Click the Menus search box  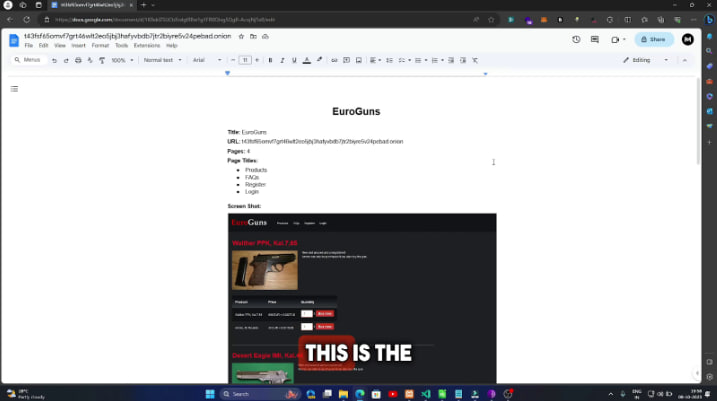tap(28, 60)
